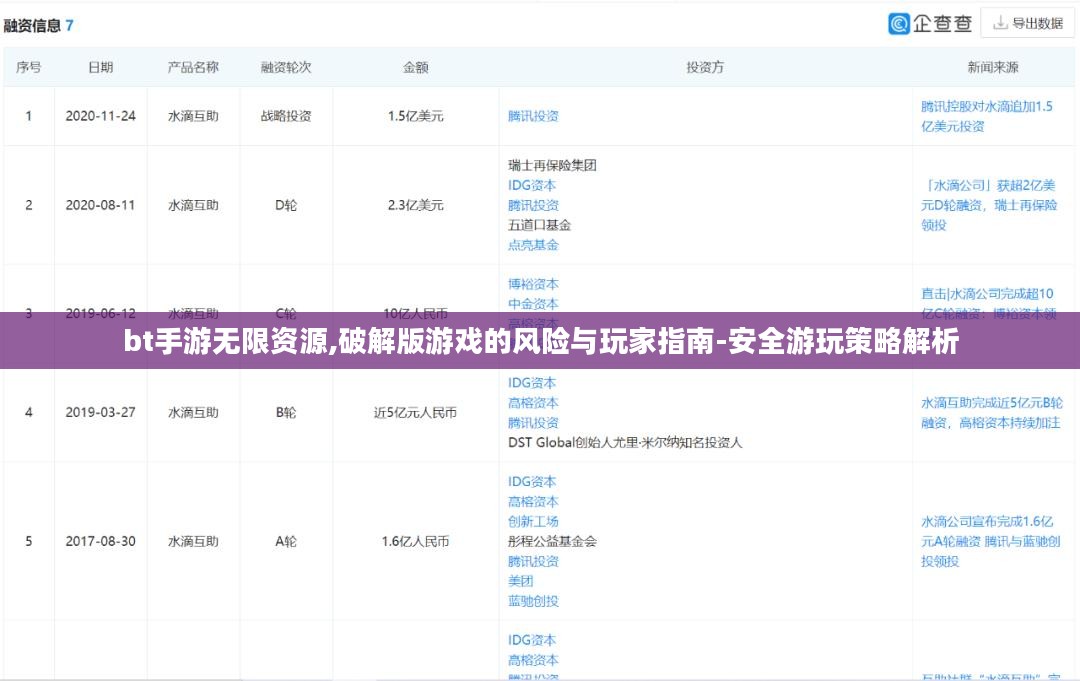Click the 融资轮次 column header

pos(286,67)
